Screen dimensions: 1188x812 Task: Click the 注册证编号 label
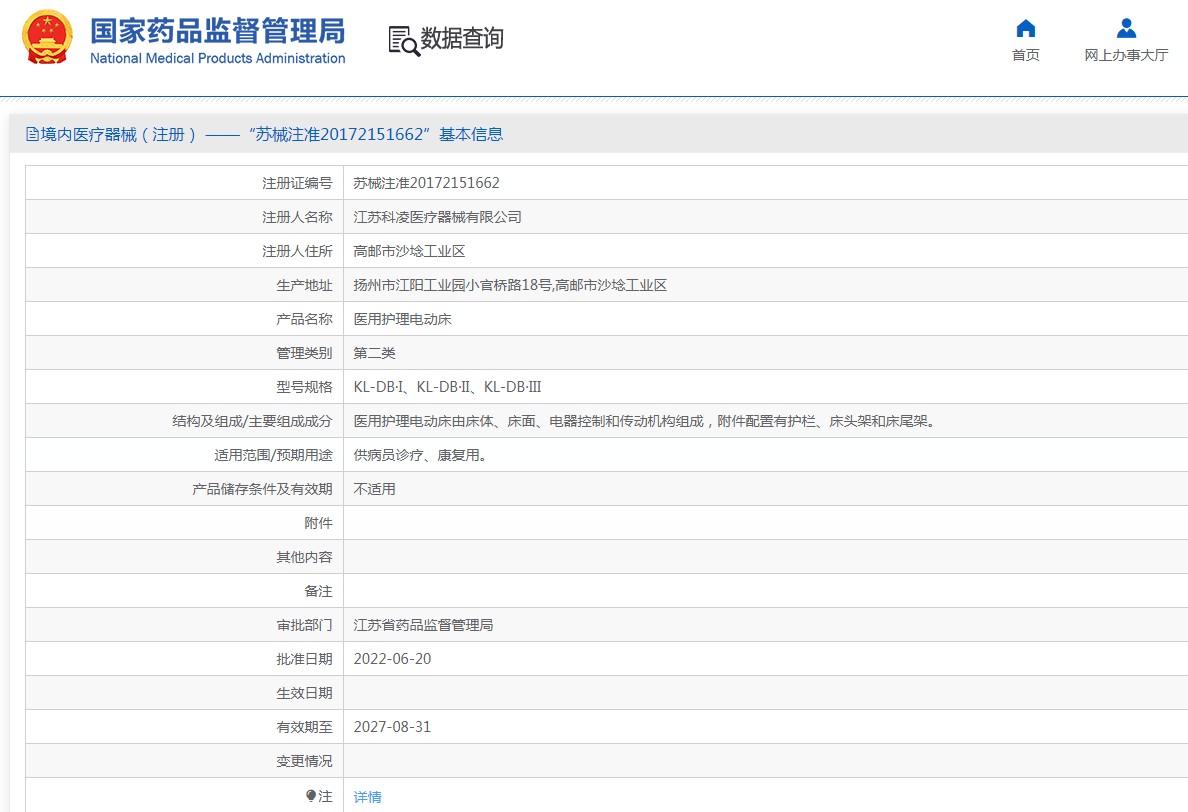(x=297, y=183)
